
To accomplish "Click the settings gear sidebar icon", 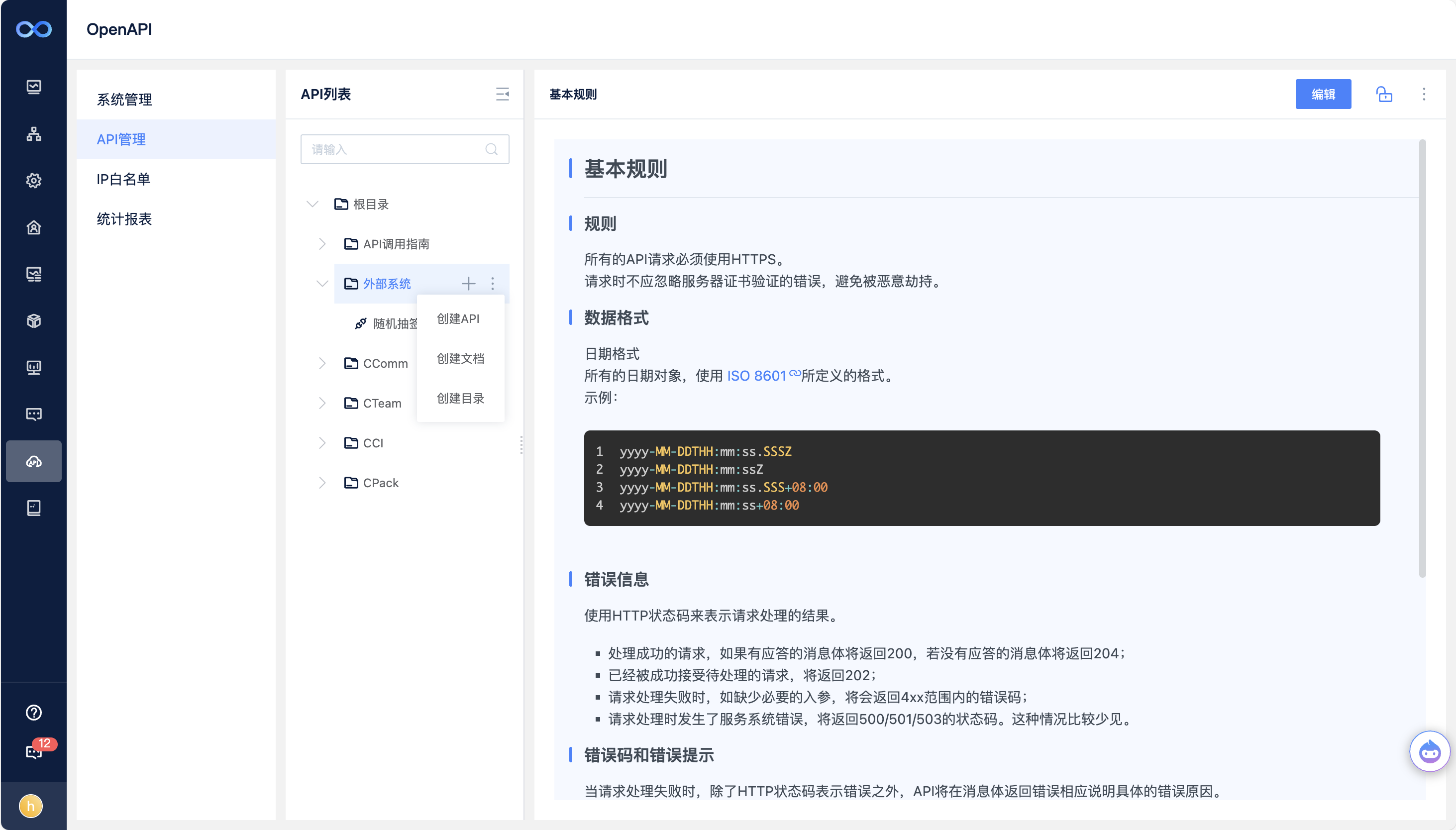I will [34, 181].
